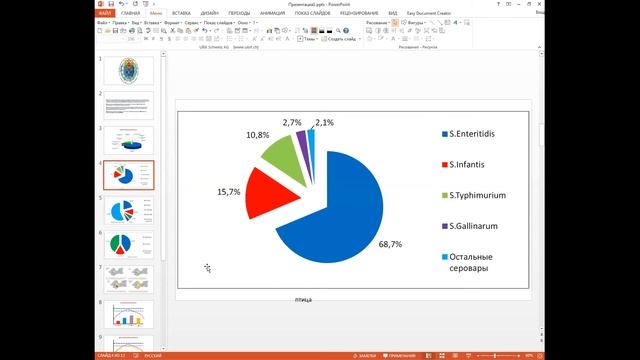Open the Рисование dropdown

click(x=377, y=23)
